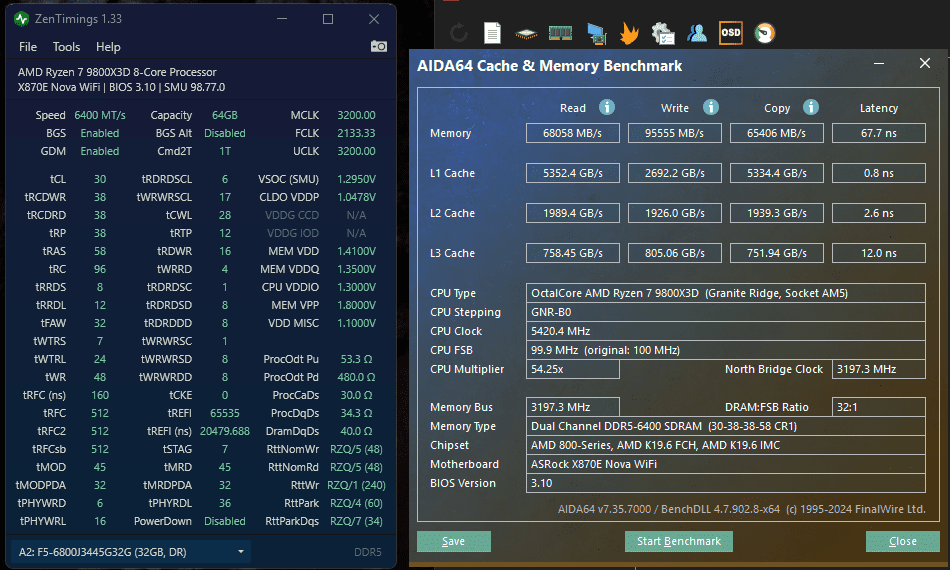Screen dimensions: 950x570
Task: Click the DRAM:FSB Ratio 32:1 field
Action: coord(879,407)
